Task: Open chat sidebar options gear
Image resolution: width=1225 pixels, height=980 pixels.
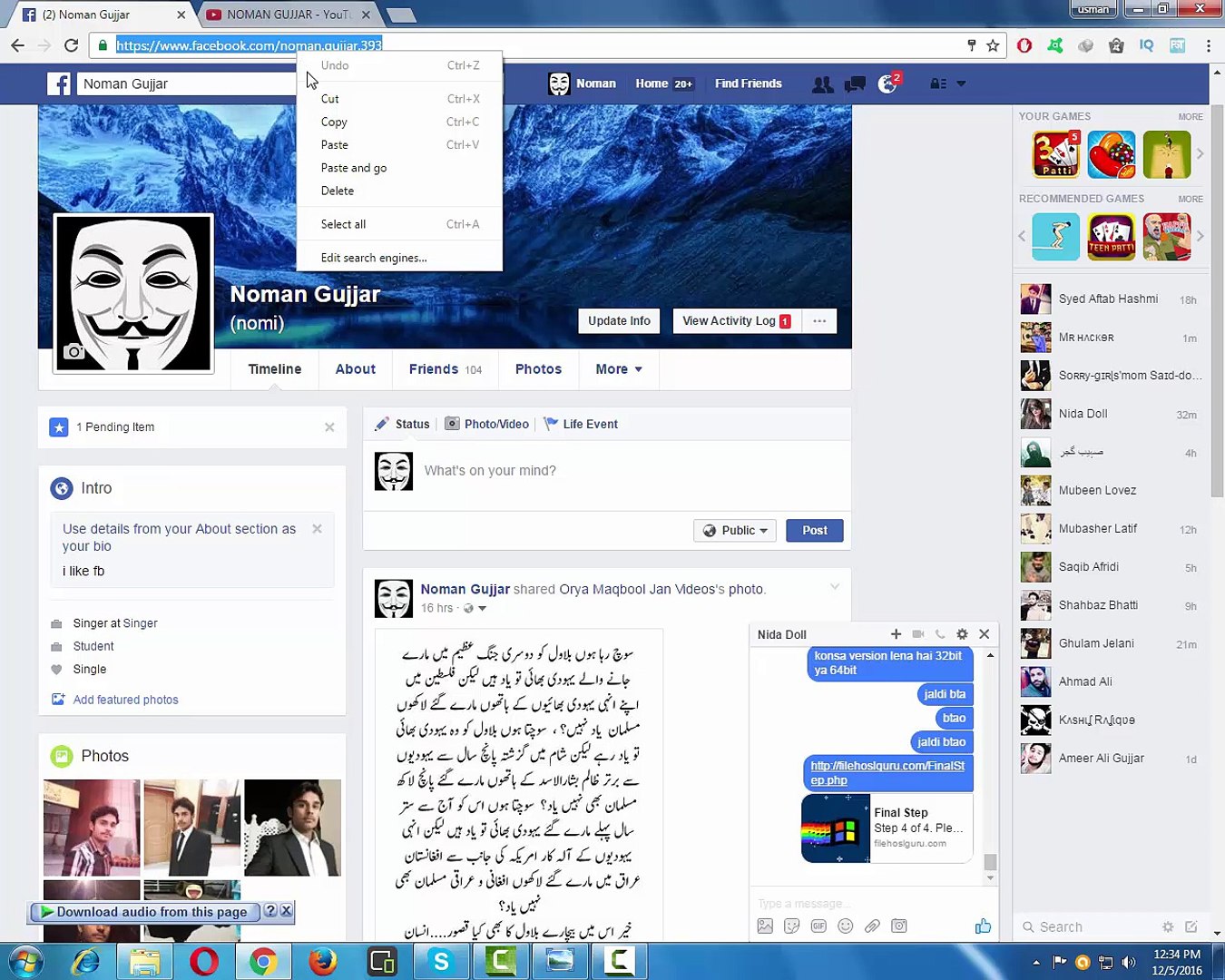Action: (x=1168, y=926)
